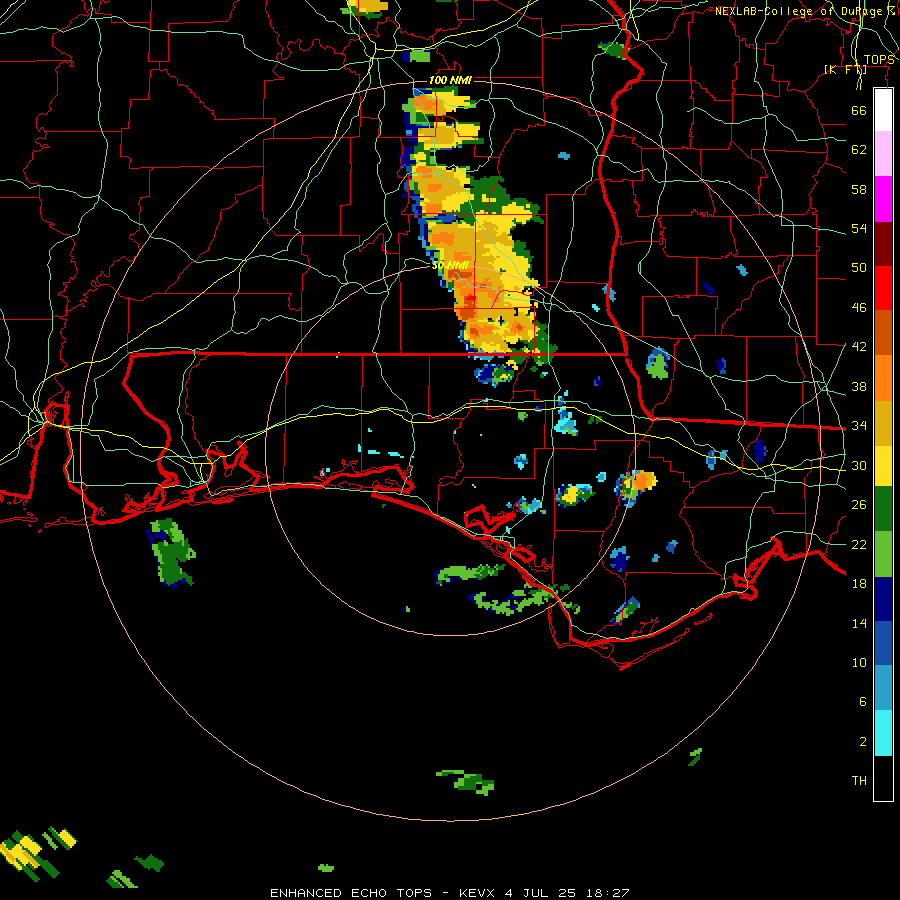Click the "58" legend value
900x900 pixels.
click(859, 189)
